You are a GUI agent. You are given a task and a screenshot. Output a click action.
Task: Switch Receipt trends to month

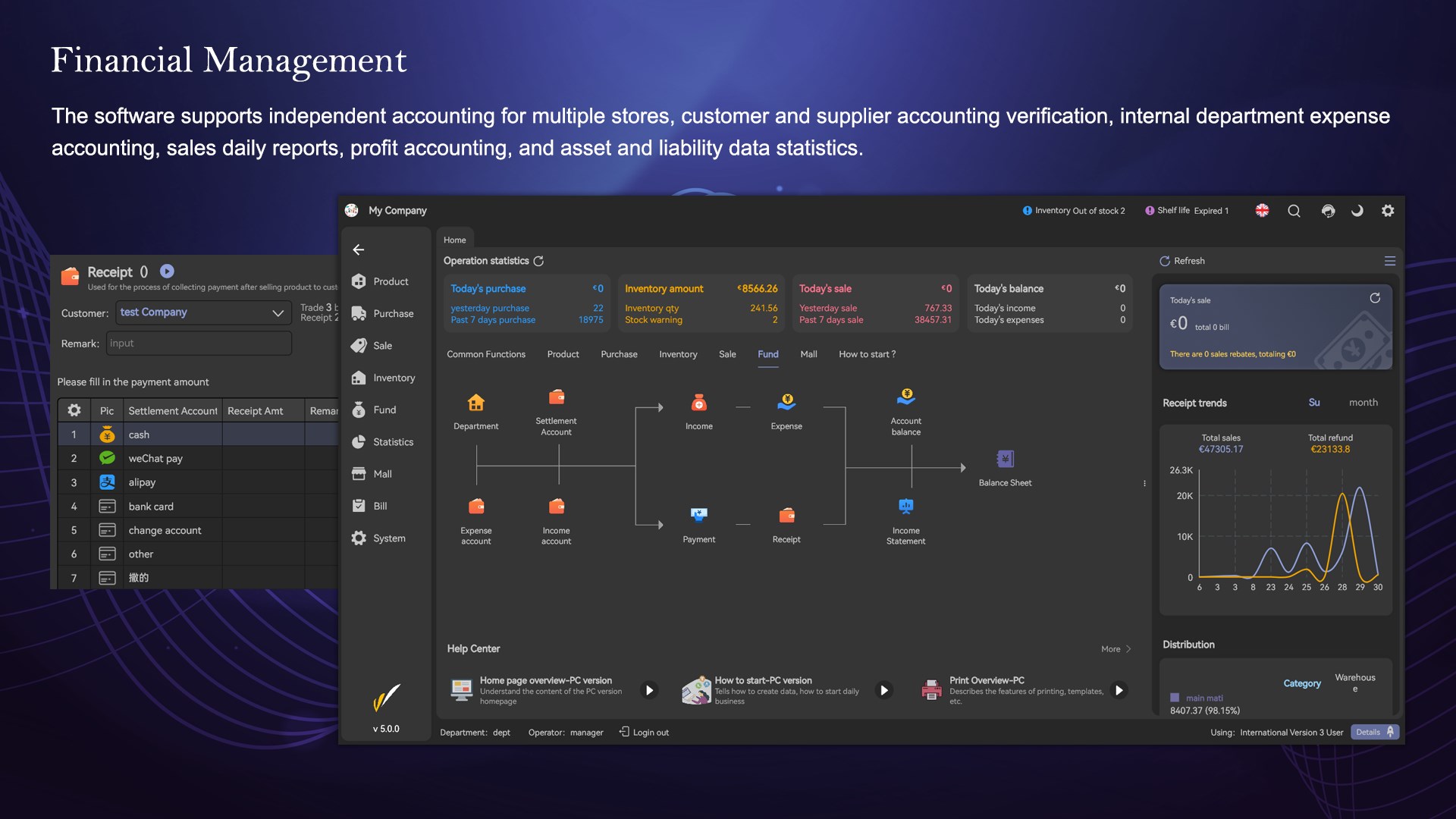[x=1363, y=403]
